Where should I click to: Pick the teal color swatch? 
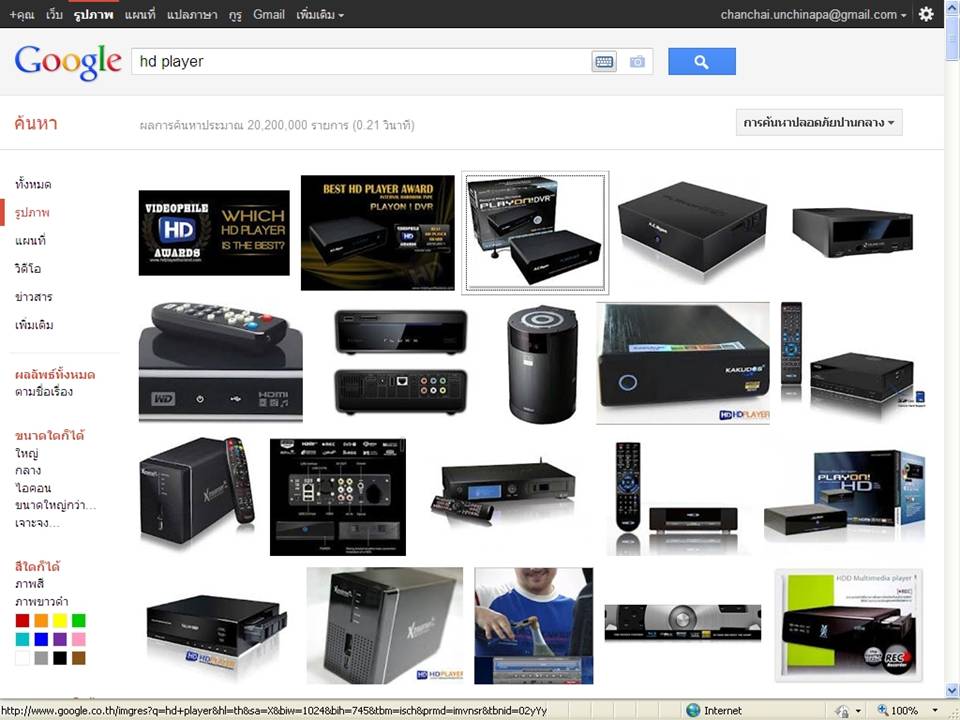click(23, 639)
